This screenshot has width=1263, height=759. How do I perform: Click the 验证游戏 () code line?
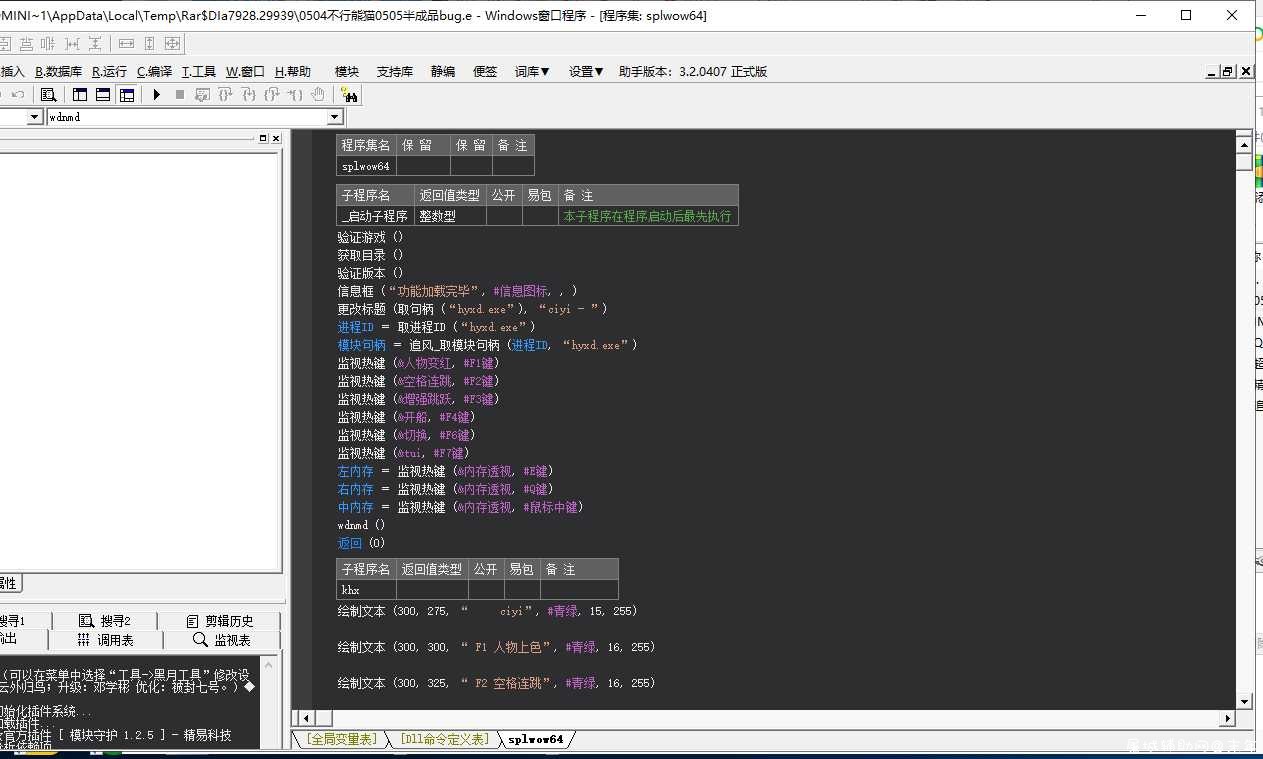(370, 237)
